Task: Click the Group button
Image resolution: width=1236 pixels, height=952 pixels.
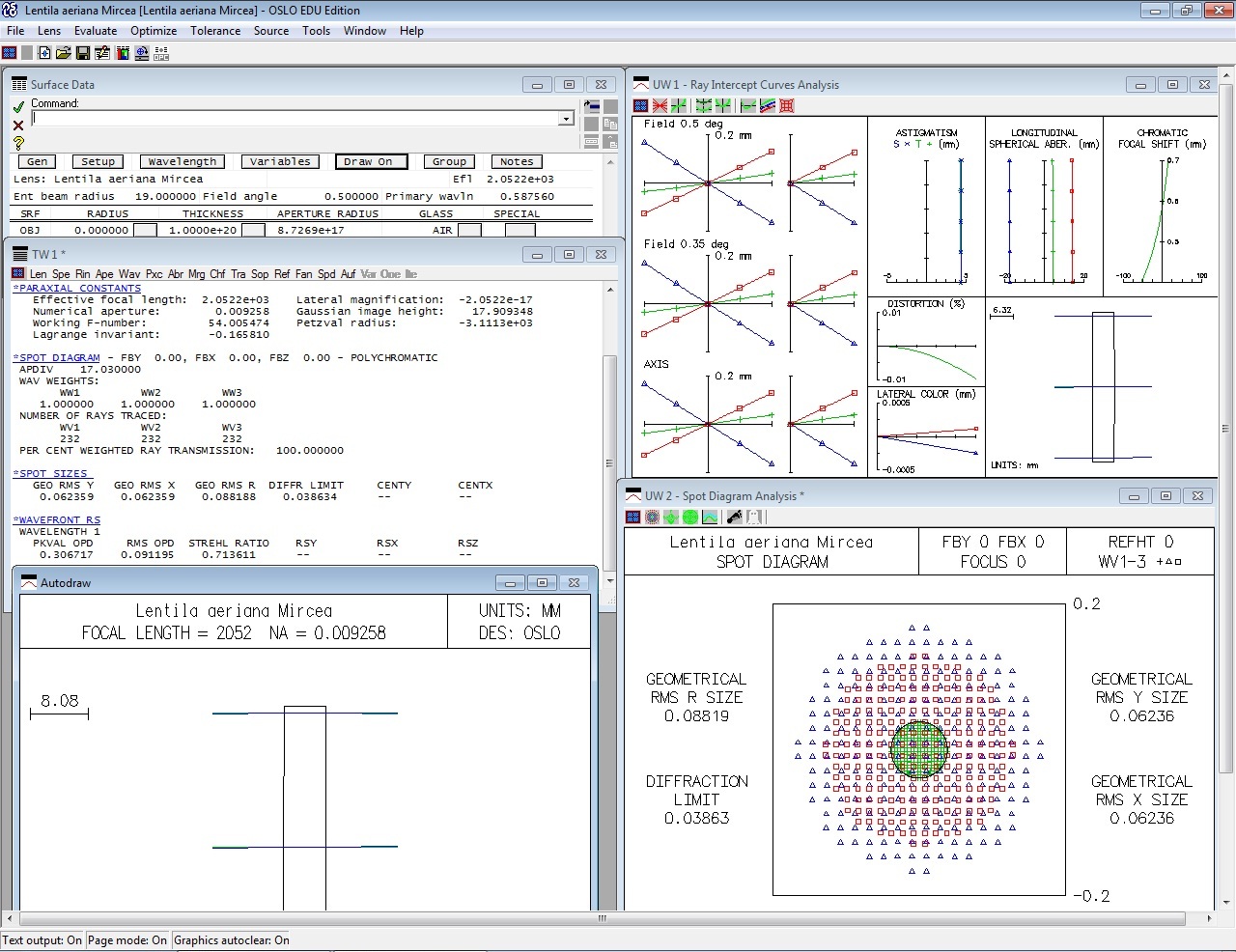Action: coord(449,161)
